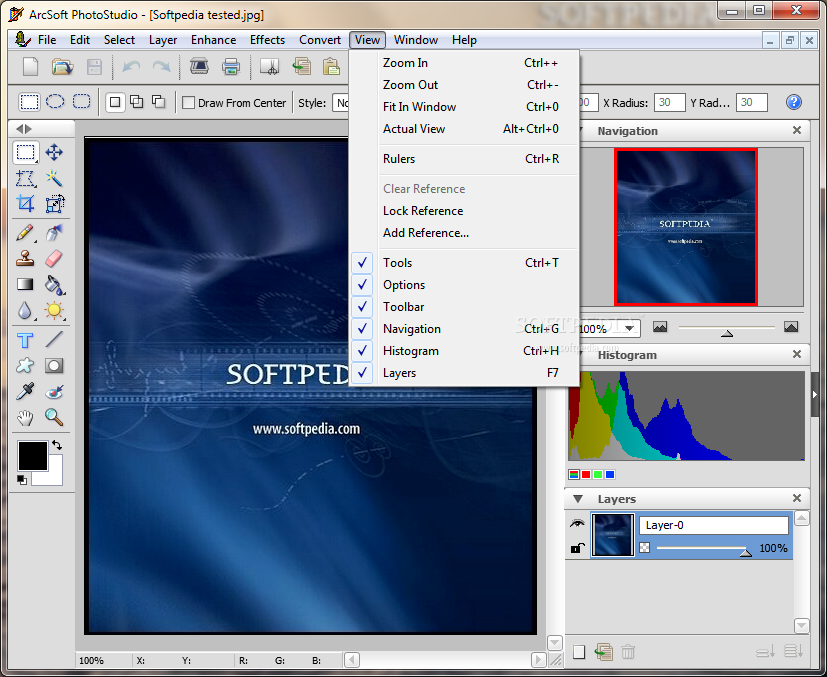
Task: Select the Dodge sun tool
Action: (54, 311)
